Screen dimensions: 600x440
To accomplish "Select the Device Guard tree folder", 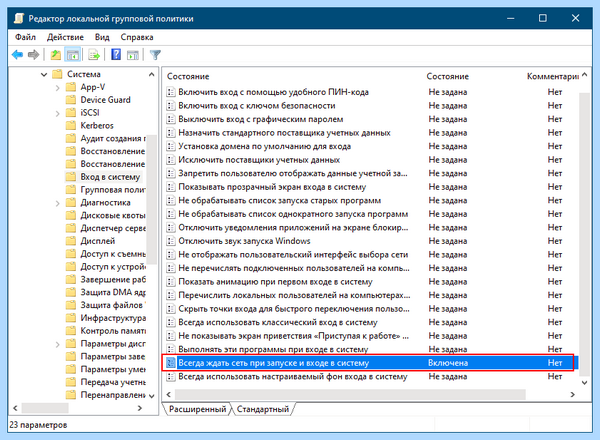I will click(x=105, y=100).
